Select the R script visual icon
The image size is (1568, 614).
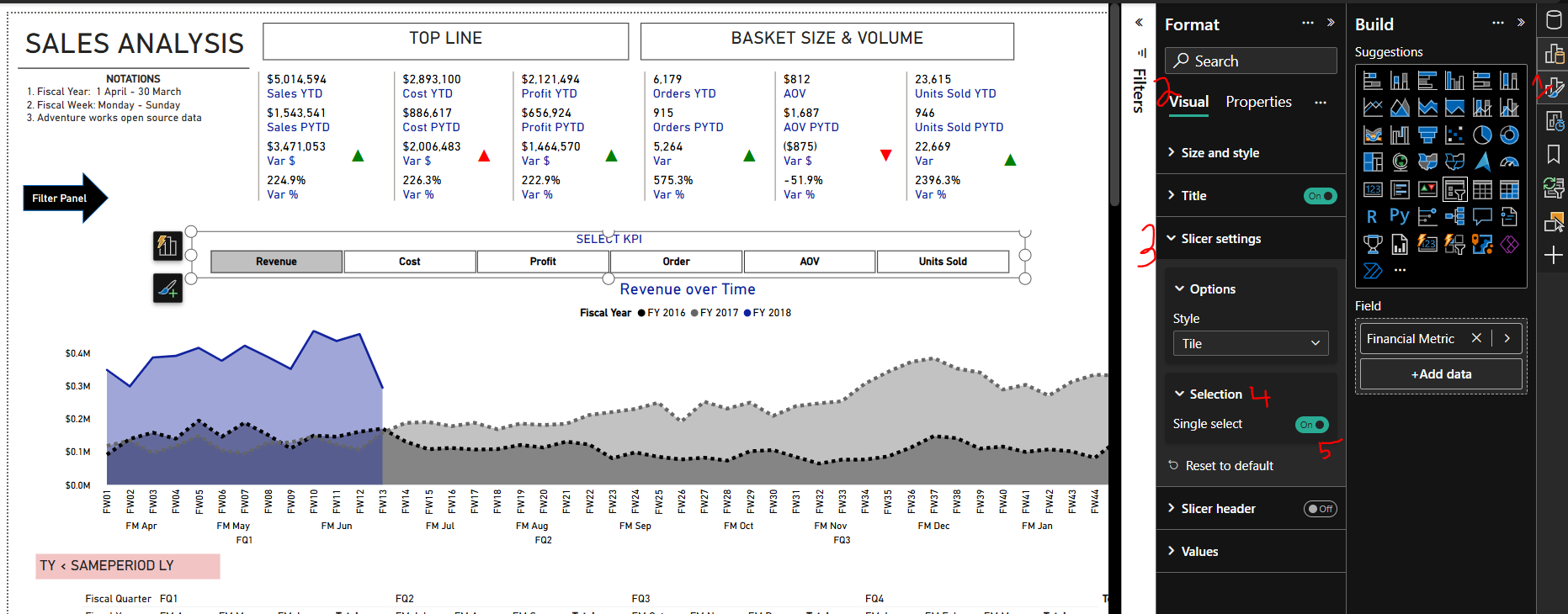(1372, 216)
